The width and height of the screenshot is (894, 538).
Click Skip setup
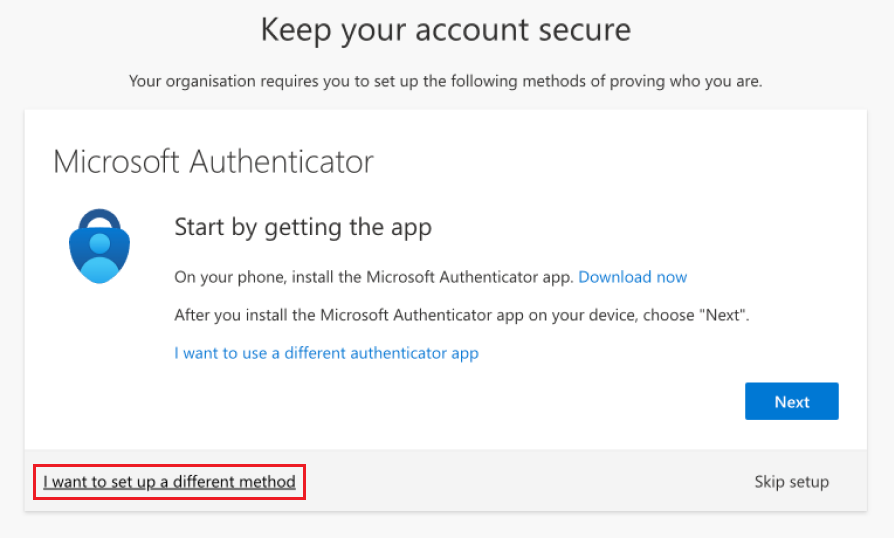[x=791, y=482]
